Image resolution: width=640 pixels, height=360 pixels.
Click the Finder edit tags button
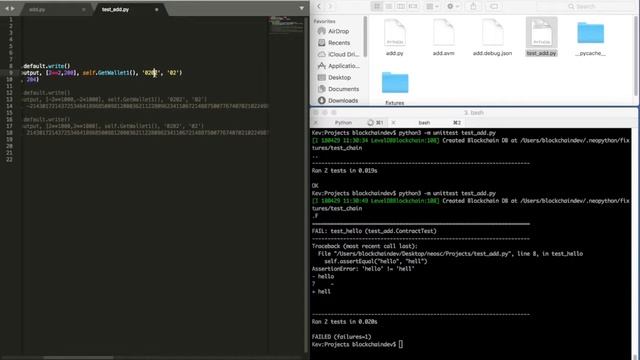pos(494,6)
